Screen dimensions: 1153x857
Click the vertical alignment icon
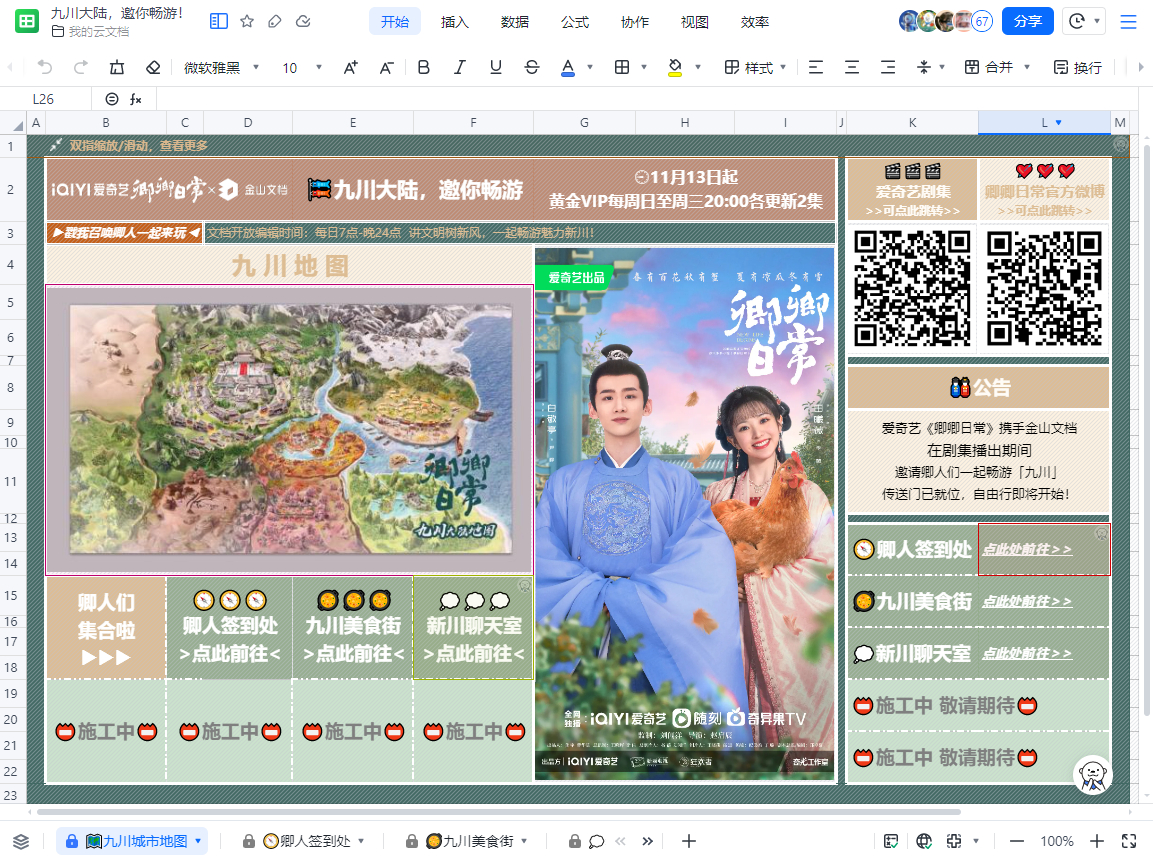pos(924,68)
